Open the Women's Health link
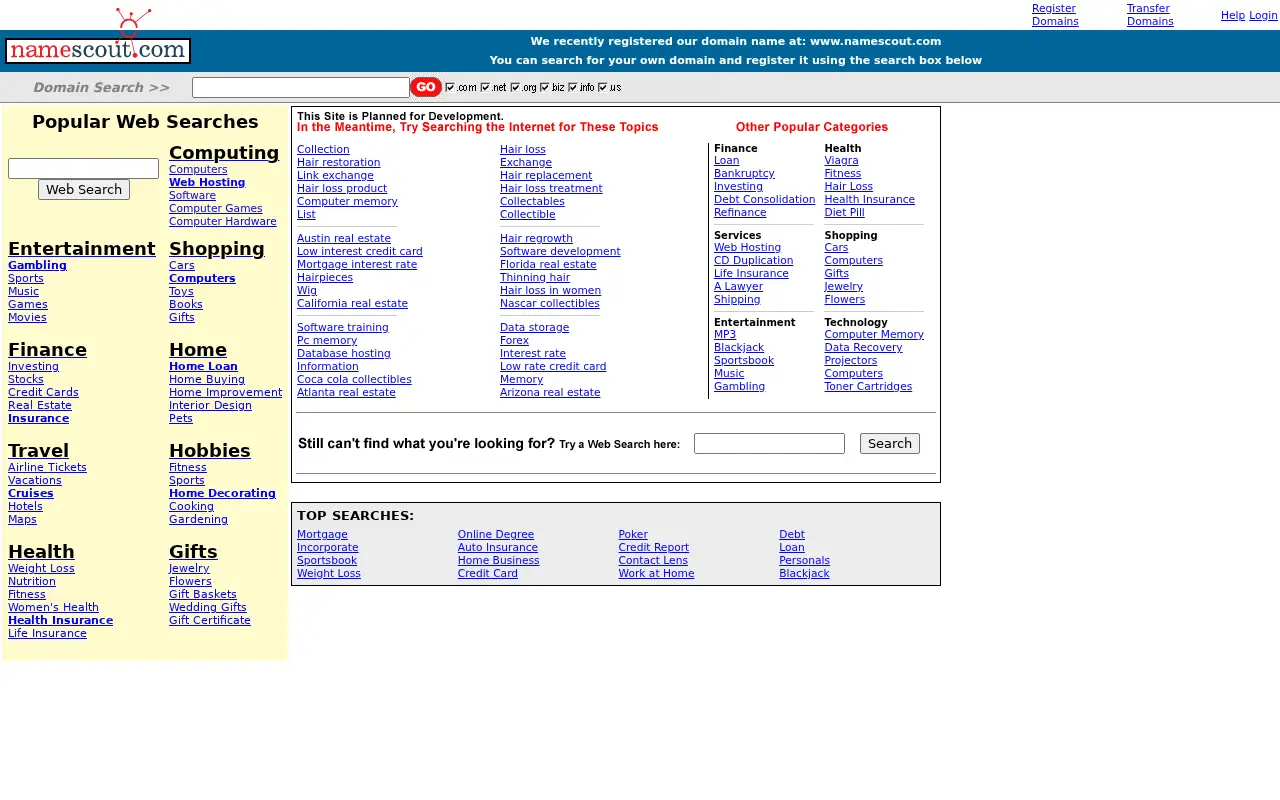Screen dimensions: 1280x800 tap(53, 607)
